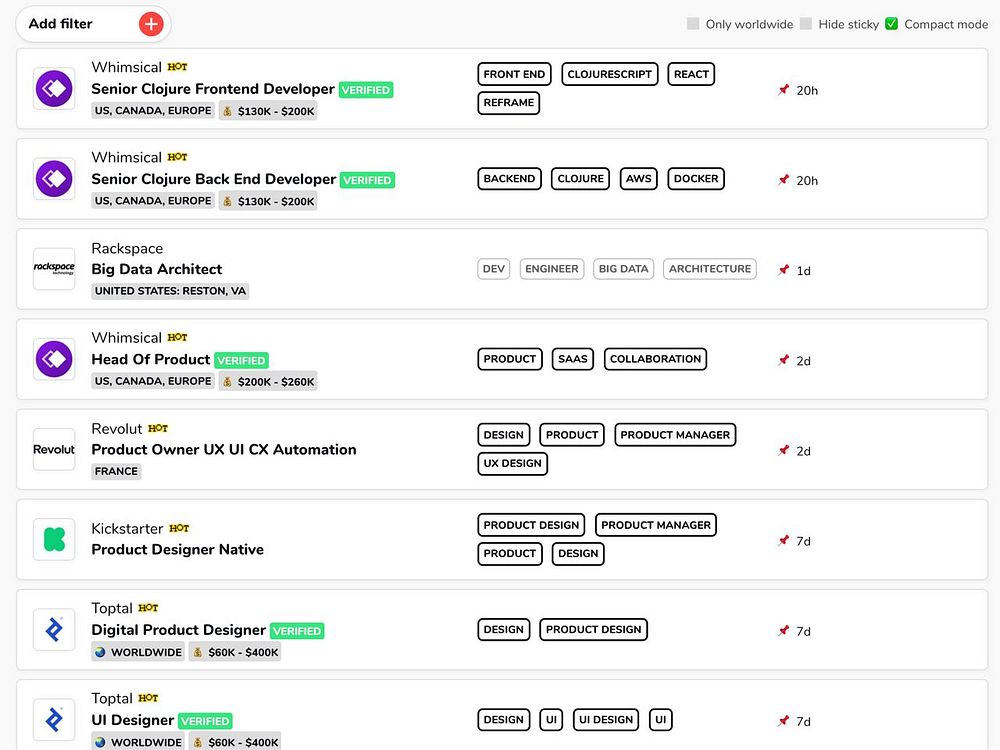
Task: Click the Revolut company logo
Action: click(54, 449)
